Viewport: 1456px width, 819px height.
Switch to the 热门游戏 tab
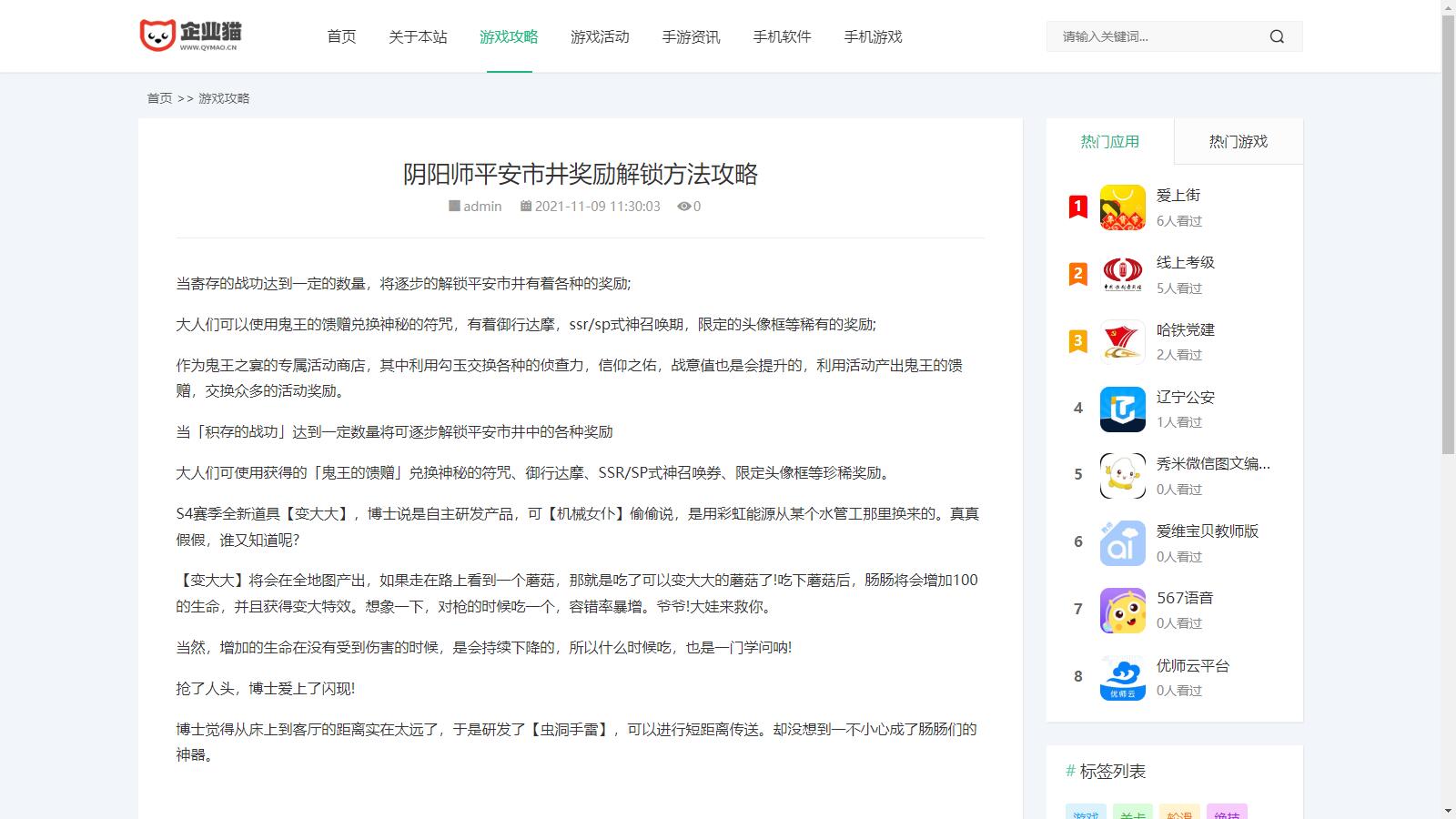point(1238,142)
